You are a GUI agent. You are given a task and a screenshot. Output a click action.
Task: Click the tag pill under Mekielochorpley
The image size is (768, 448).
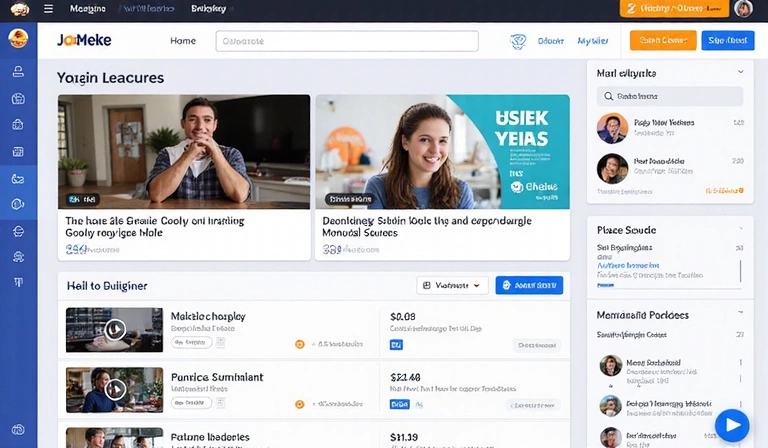pos(192,343)
